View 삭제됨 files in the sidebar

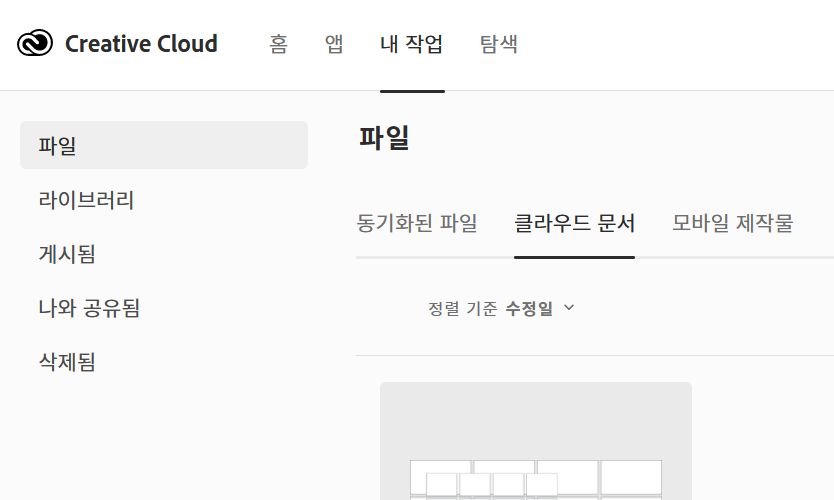pos(67,362)
